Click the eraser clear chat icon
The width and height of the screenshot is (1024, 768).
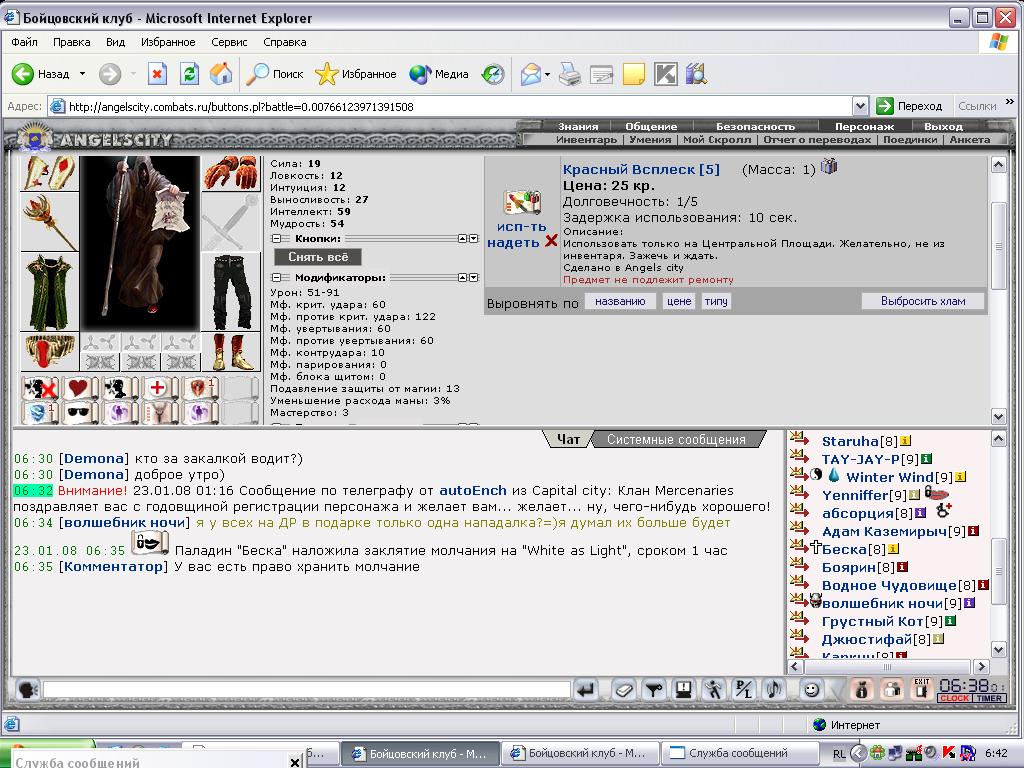click(x=624, y=690)
